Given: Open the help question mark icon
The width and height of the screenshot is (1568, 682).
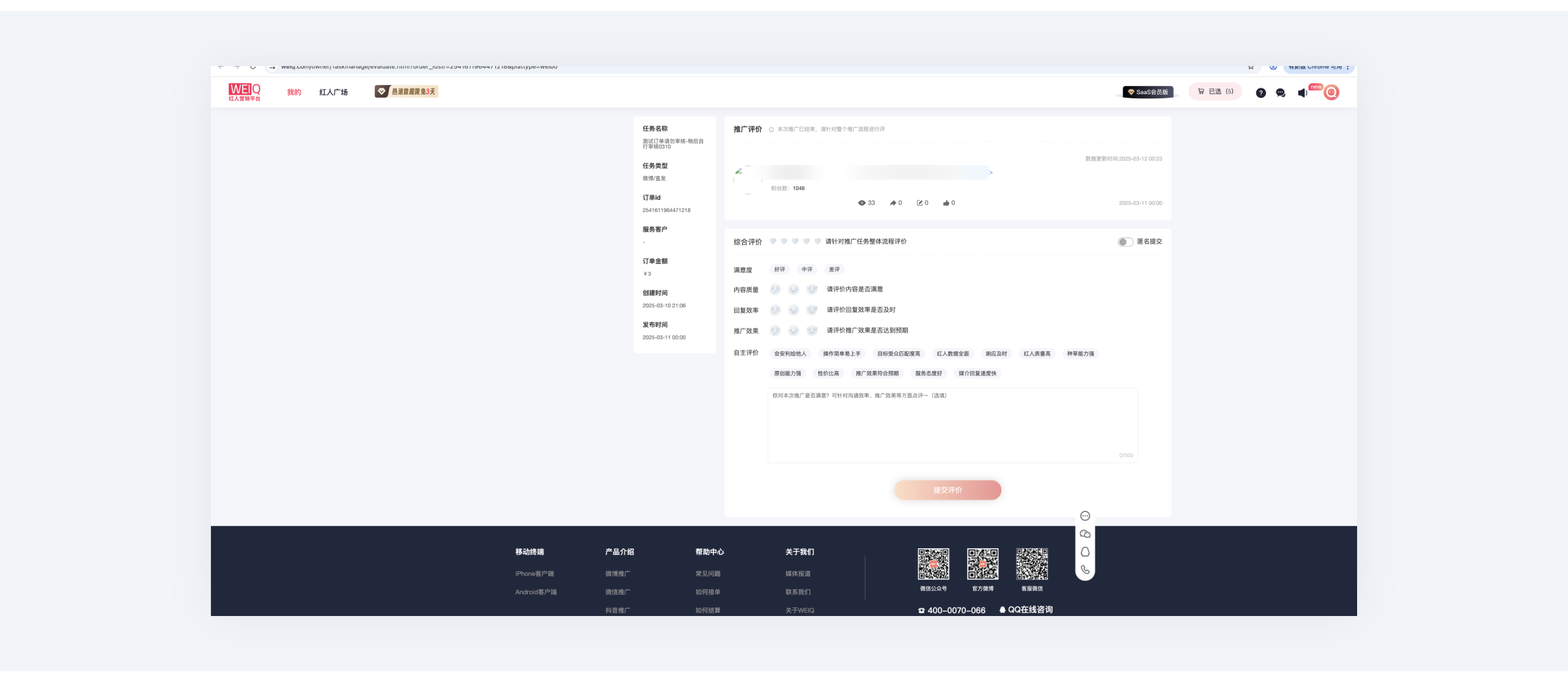Looking at the screenshot, I should click(1261, 93).
